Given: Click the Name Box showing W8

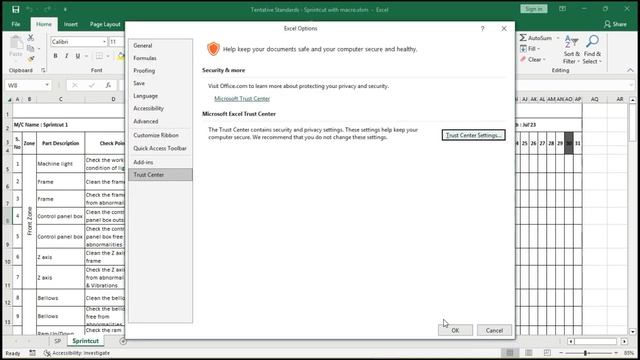Looking at the screenshot, I should click(24, 85).
